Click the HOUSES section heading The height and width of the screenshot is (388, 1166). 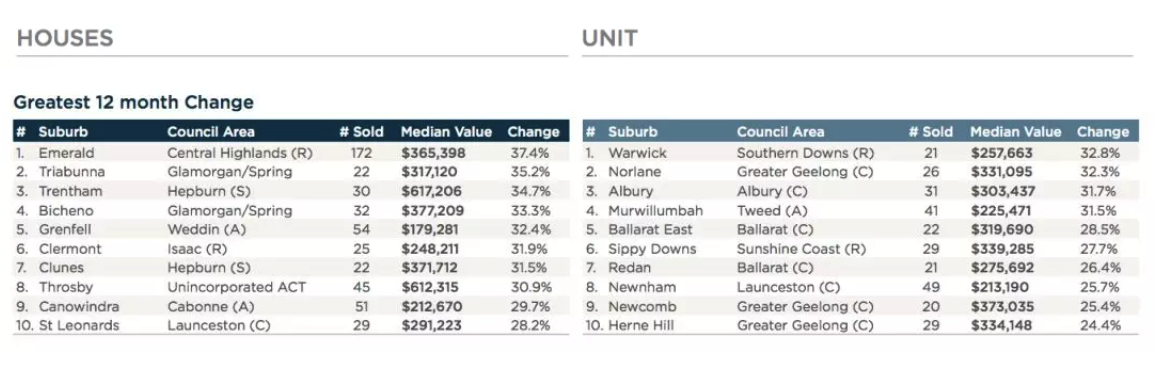[x=65, y=38]
